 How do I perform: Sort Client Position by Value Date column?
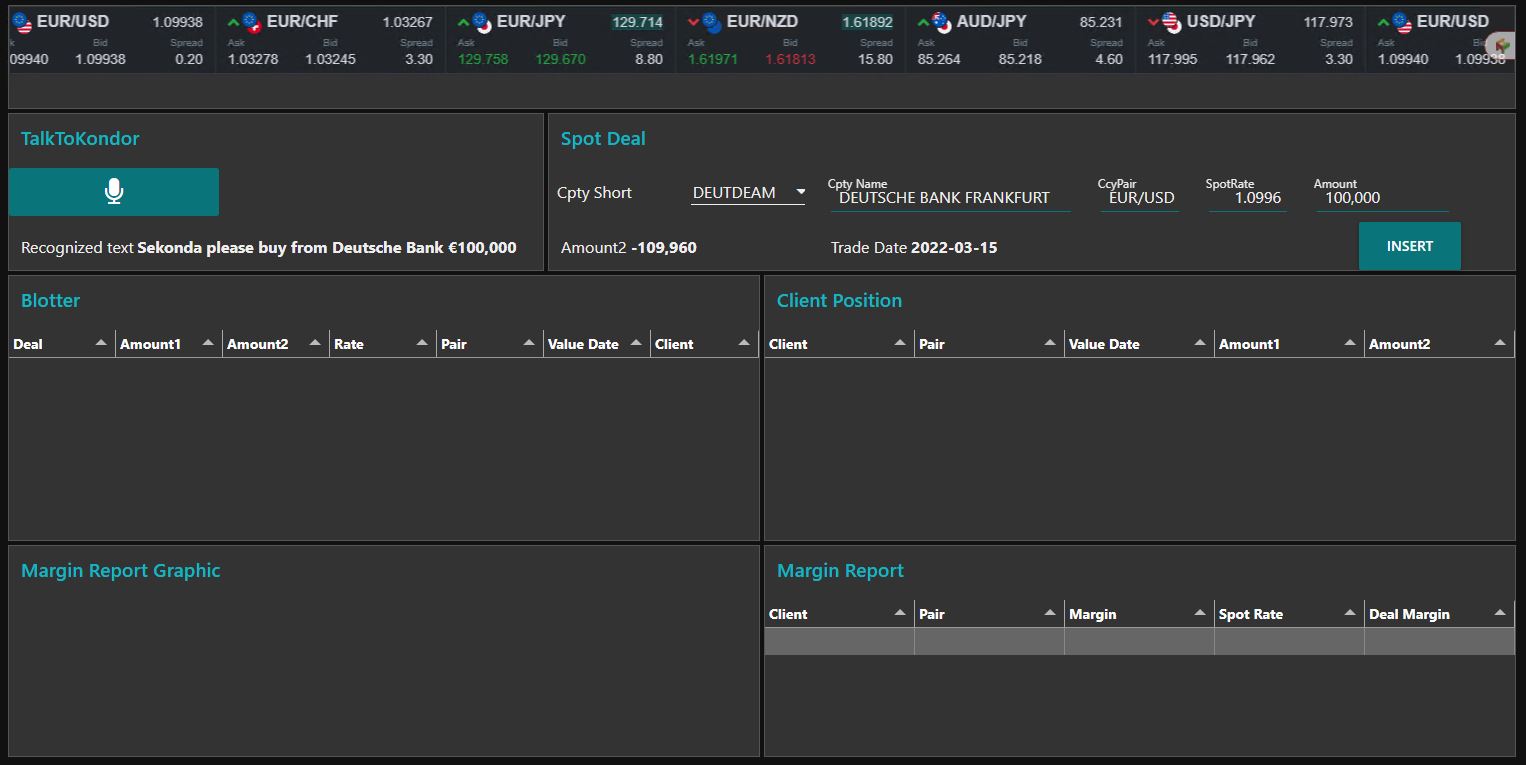pos(1139,344)
